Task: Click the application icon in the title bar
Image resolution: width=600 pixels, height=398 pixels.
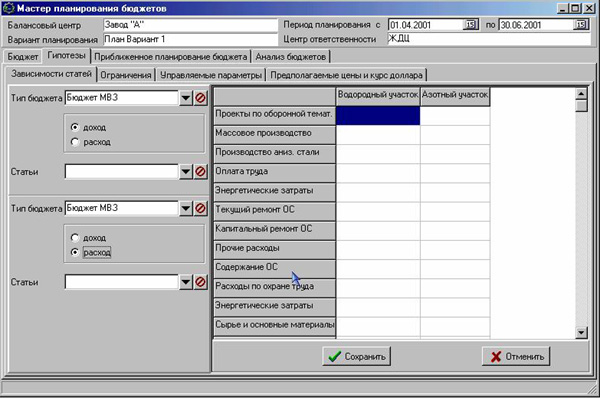Action: click(8, 8)
